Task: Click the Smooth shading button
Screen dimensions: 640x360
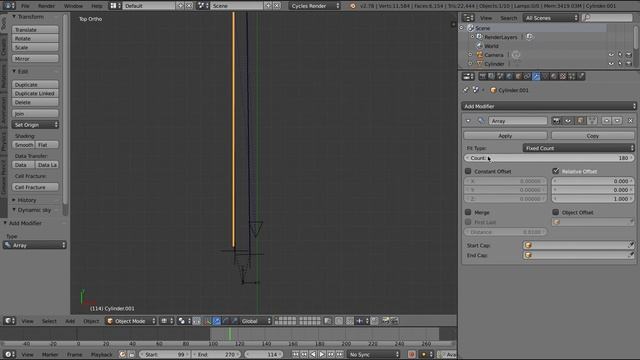Action: coord(24,144)
